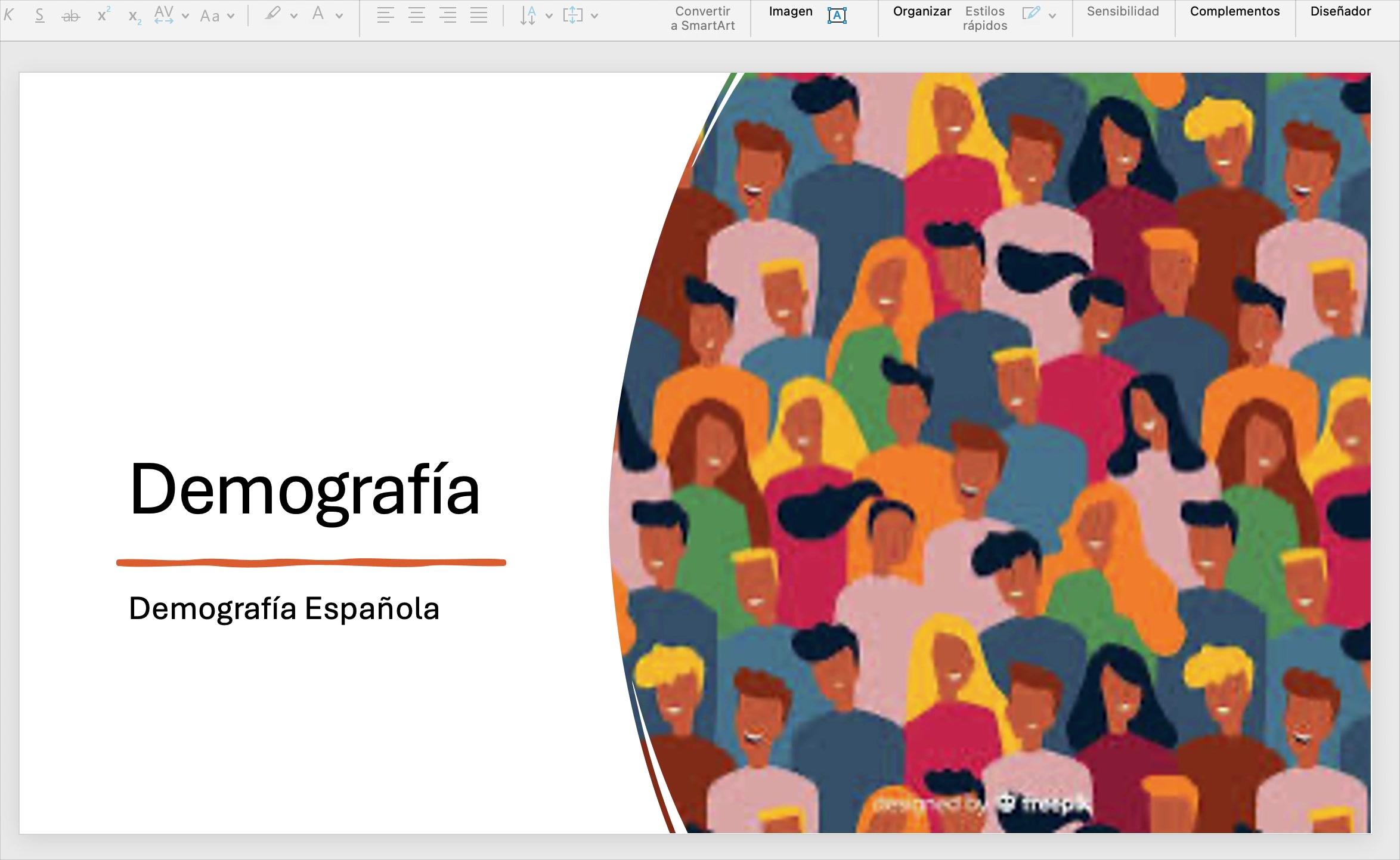Toggle strikethrough text formatting
Screen dimensions: 1400x860
(x=71, y=16)
